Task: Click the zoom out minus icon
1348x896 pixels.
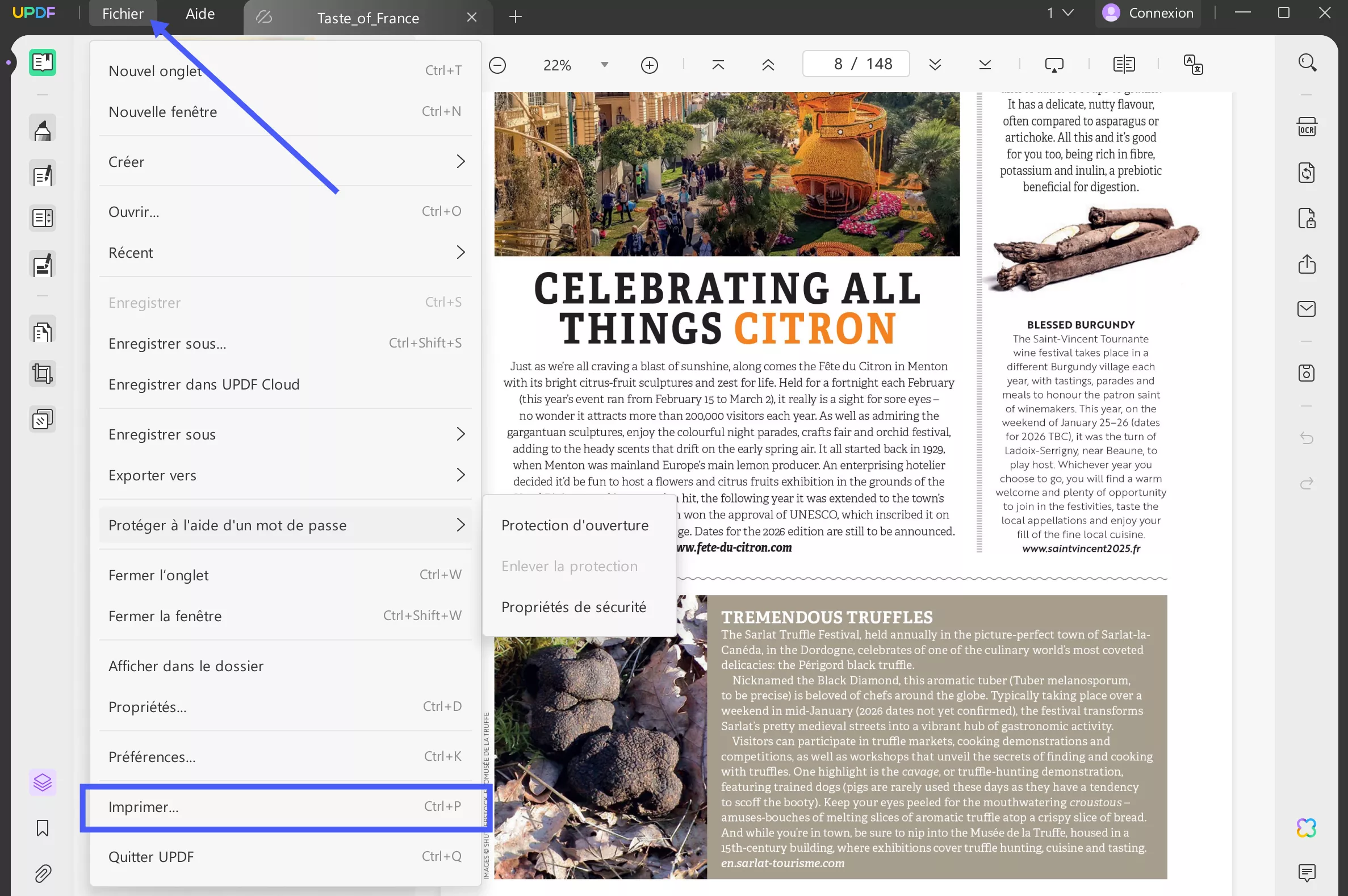Action: coord(497,65)
